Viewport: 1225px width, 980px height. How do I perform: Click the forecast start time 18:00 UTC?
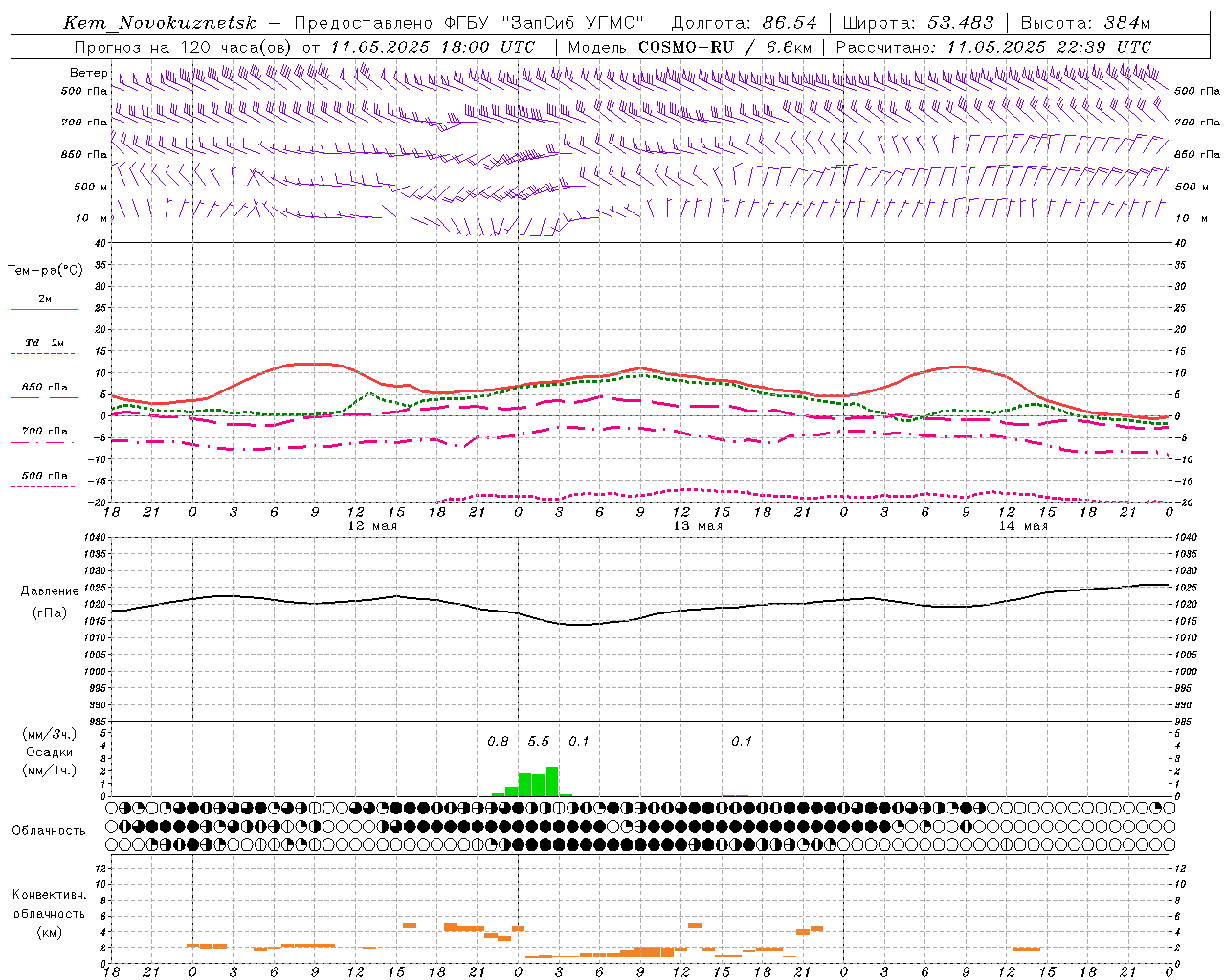tap(488, 47)
